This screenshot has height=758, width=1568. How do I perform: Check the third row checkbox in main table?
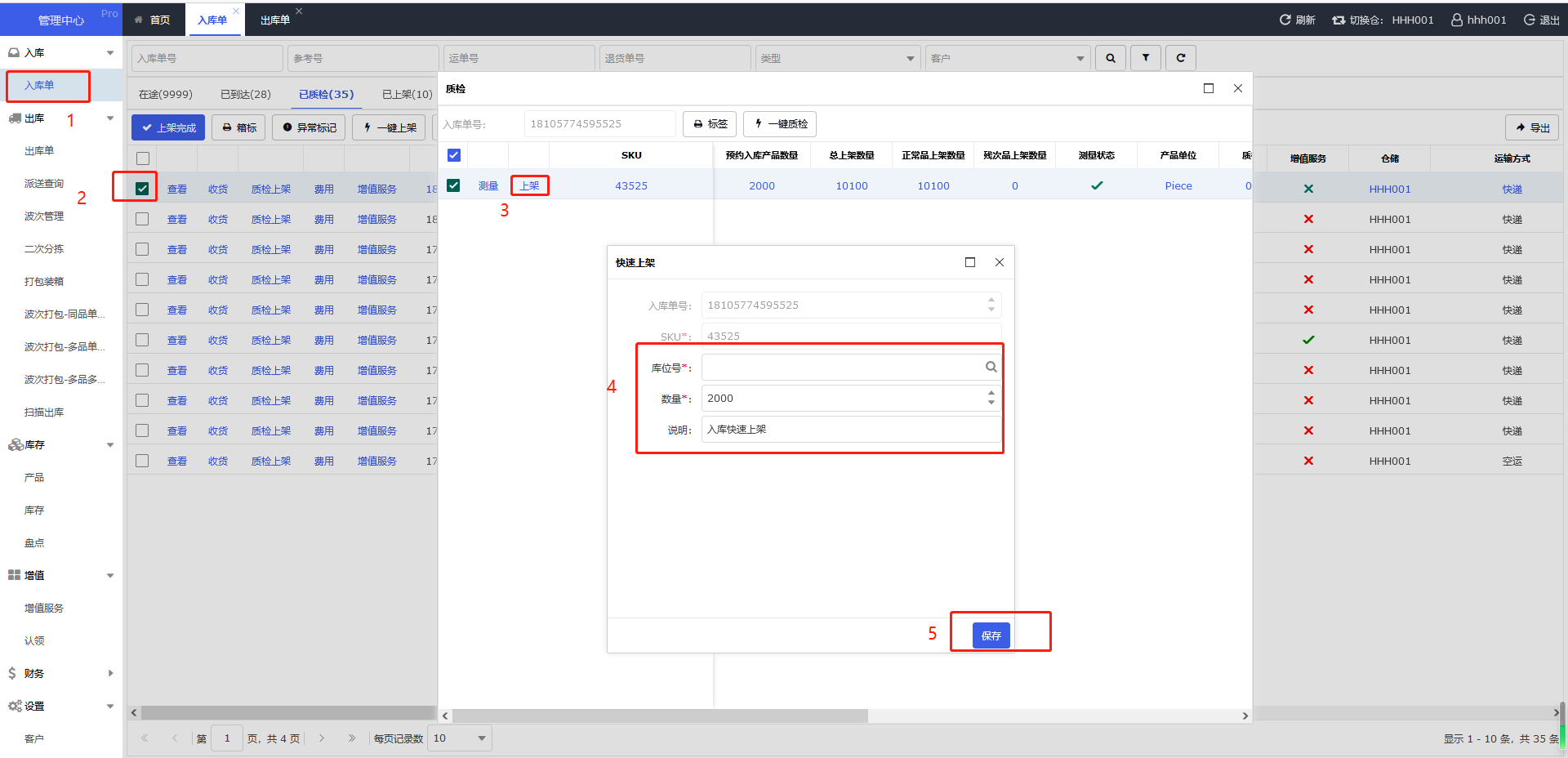143,249
